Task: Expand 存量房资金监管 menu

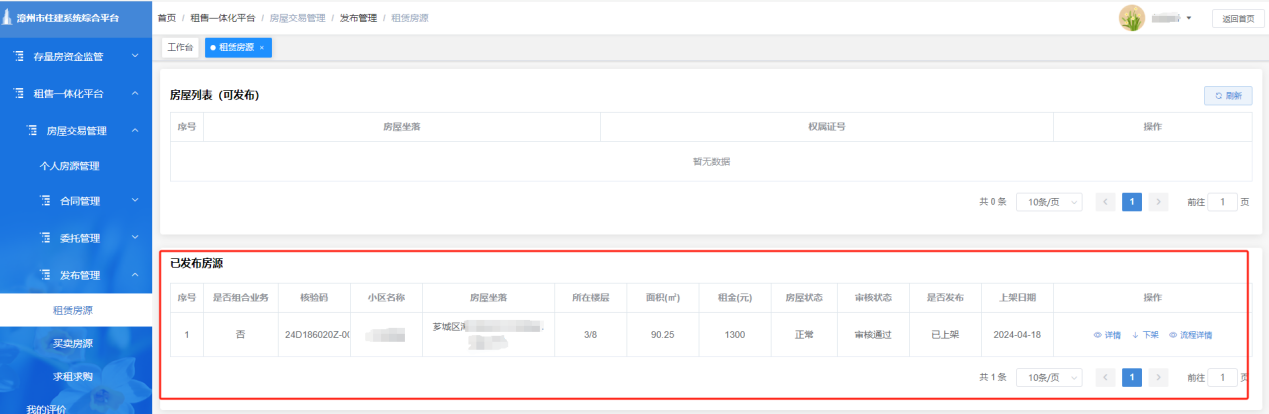Action: pyautogui.click(x=76, y=57)
